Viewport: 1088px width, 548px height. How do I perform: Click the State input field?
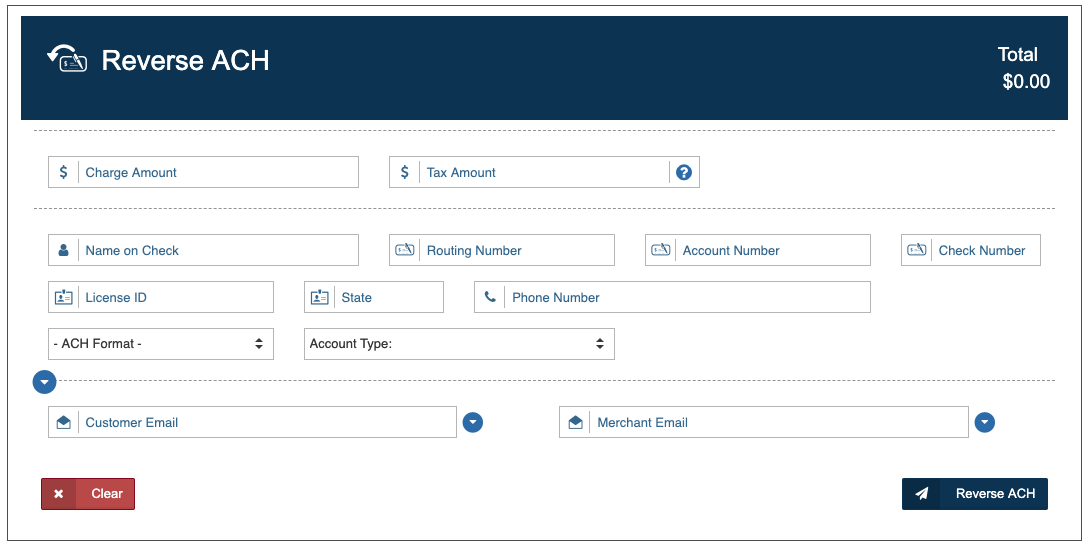coord(388,297)
